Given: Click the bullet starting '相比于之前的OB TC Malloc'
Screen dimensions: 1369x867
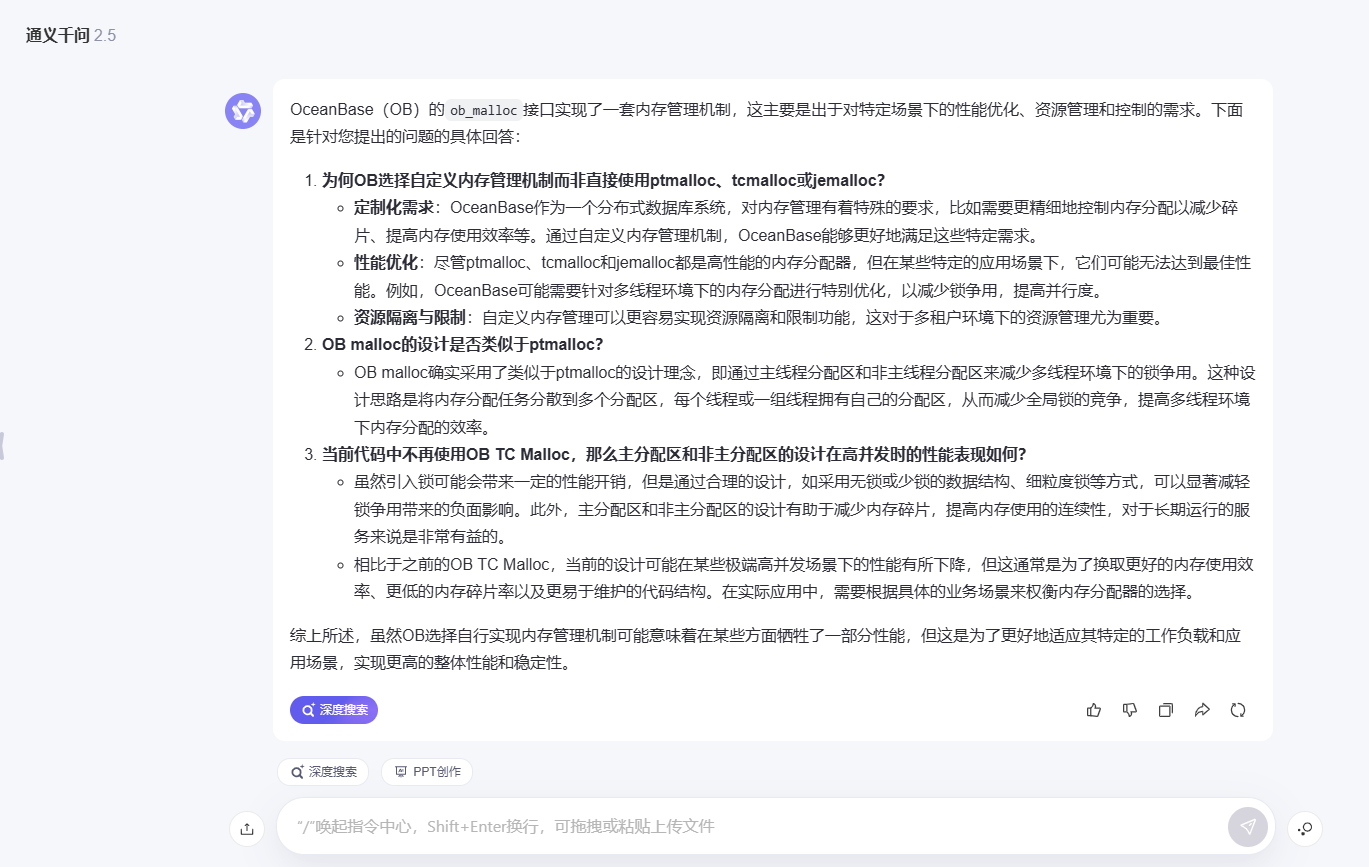Looking at the screenshot, I should (x=804, y=578).
